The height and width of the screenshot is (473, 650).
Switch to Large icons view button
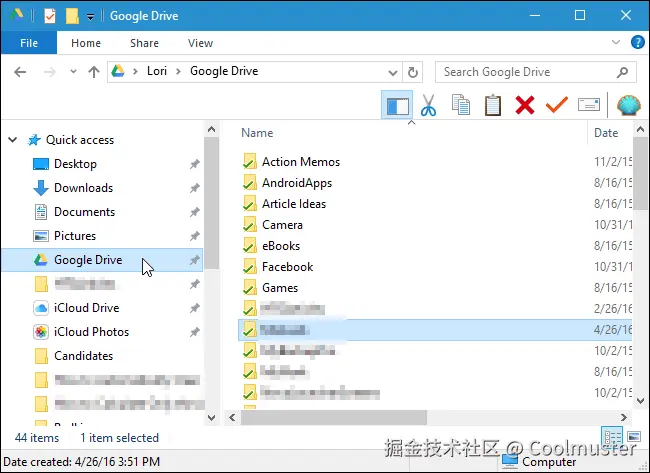(633, 437)
